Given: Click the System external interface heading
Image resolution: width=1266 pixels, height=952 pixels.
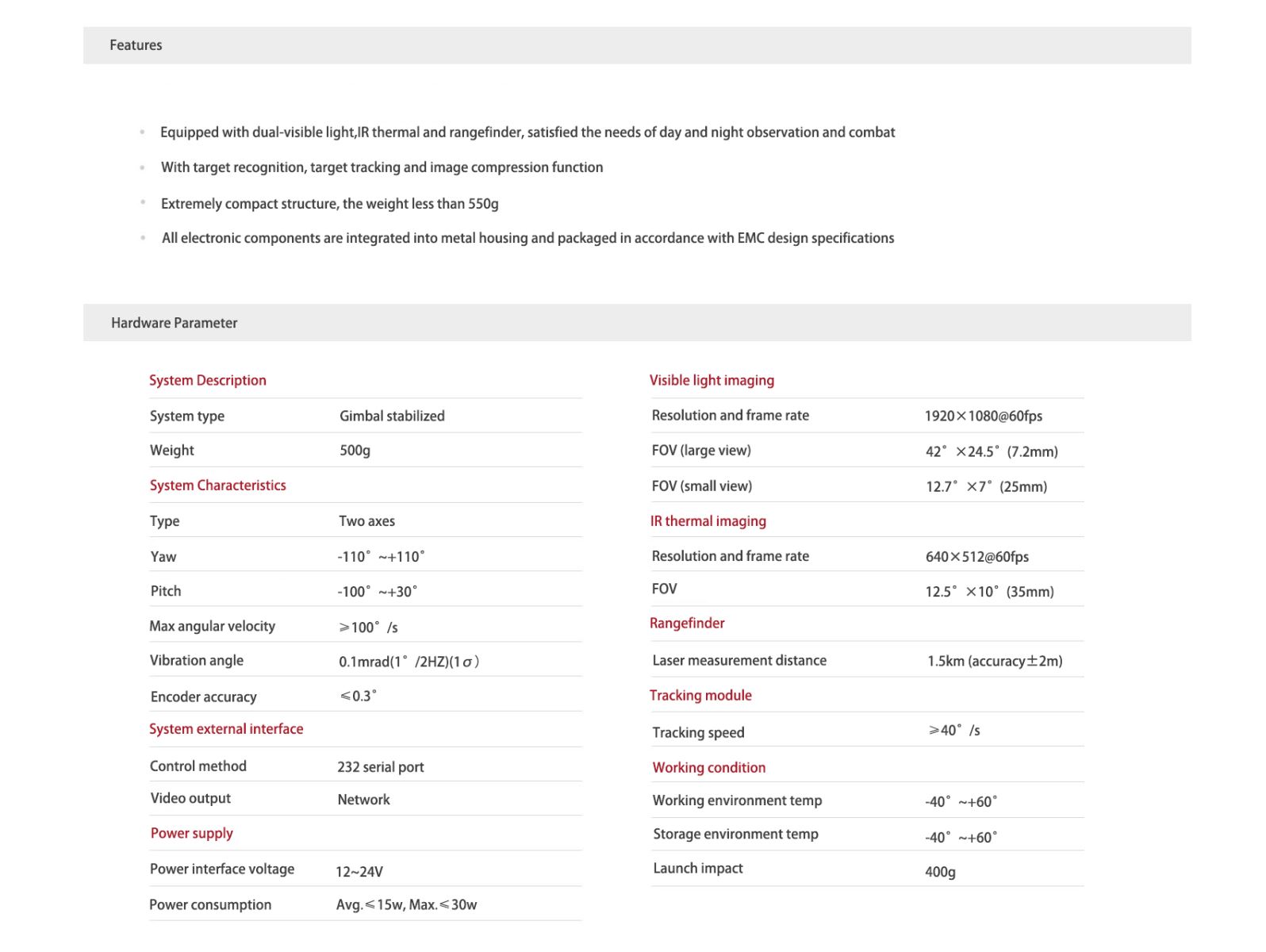Looking at the screenshot, I should [226, 729].
